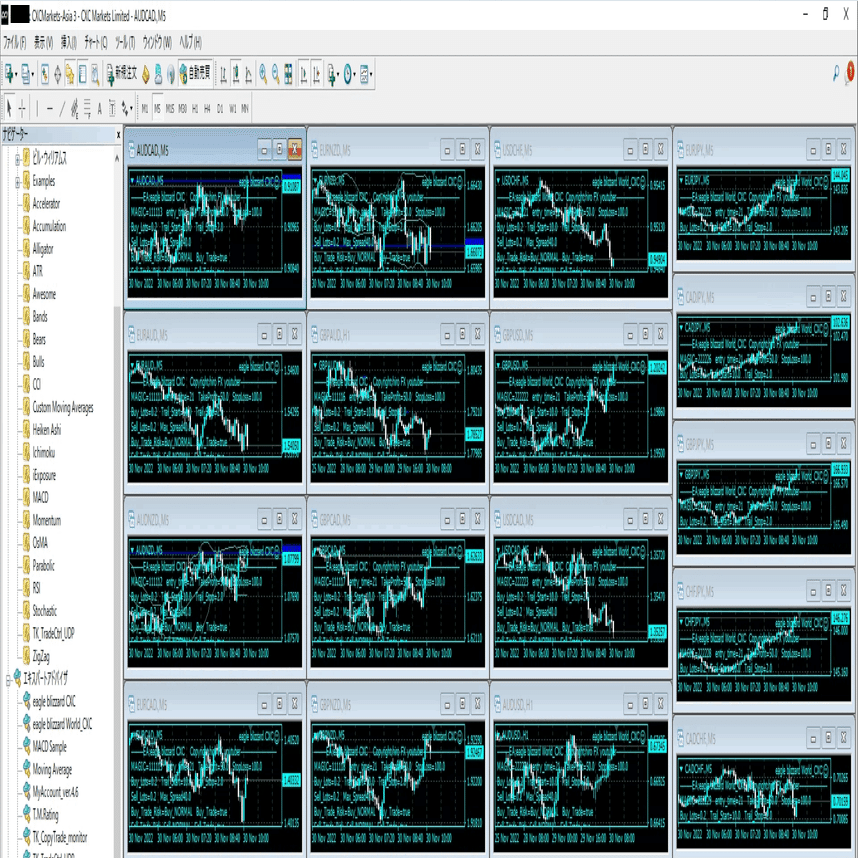
Task: Open the templates dropdown icon
Action: click(366, 74)
